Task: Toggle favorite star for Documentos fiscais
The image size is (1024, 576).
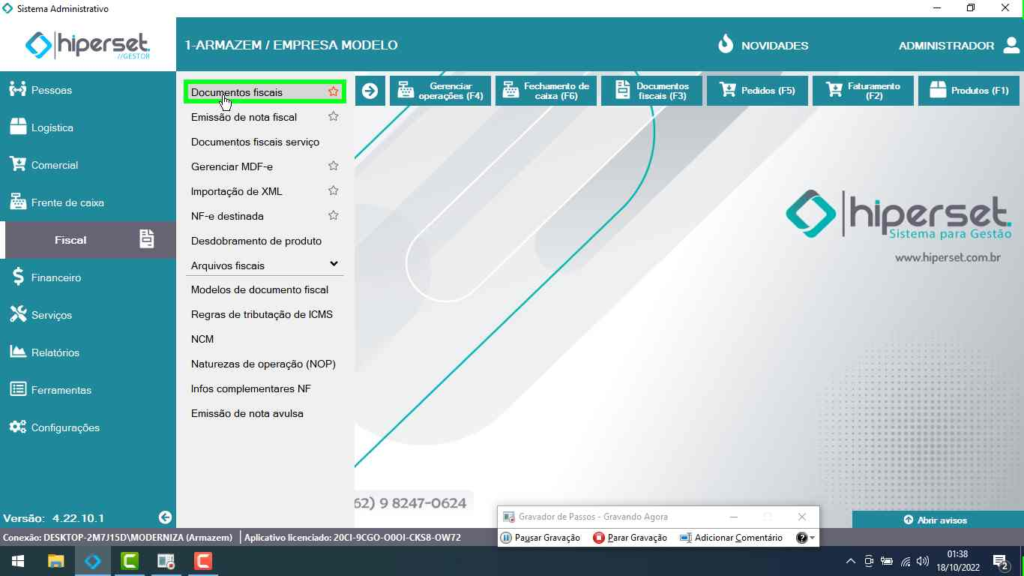Action: (x=333, y=92)
